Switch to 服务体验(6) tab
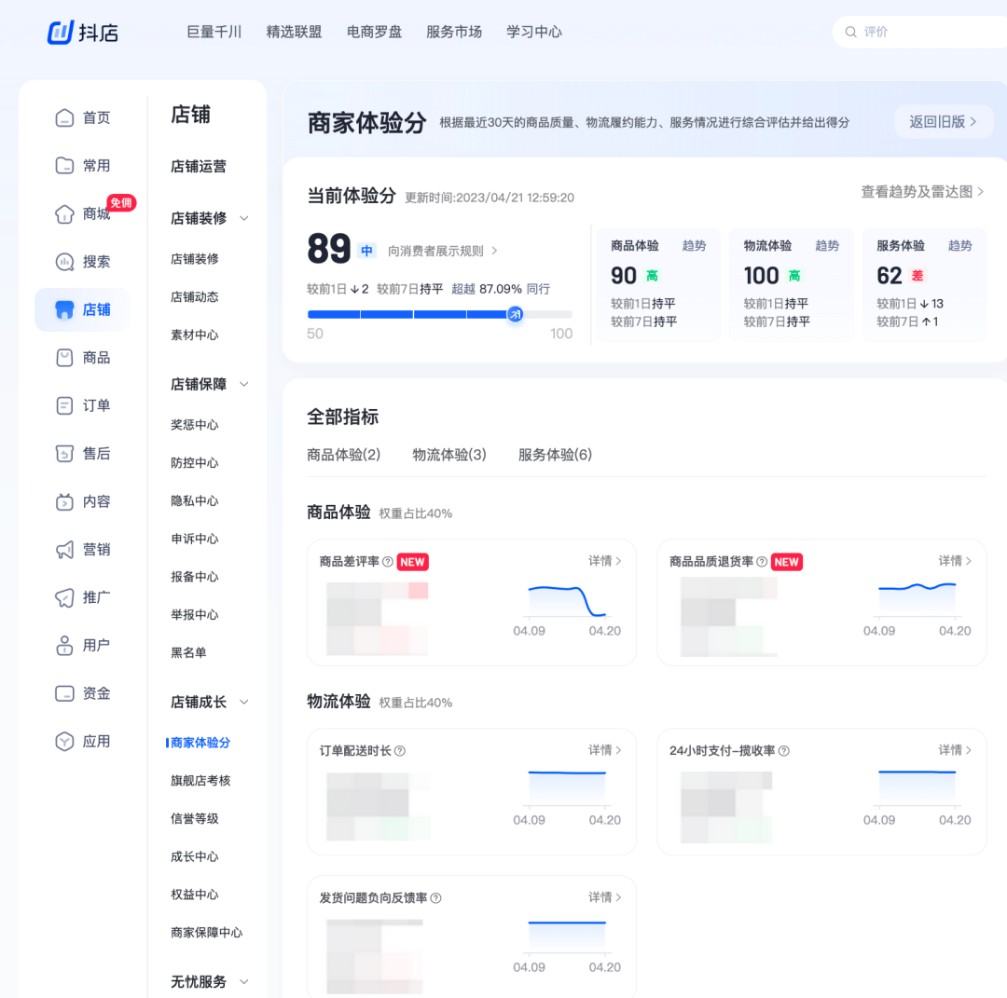The image size is (1007, 998). pos(555,455)
